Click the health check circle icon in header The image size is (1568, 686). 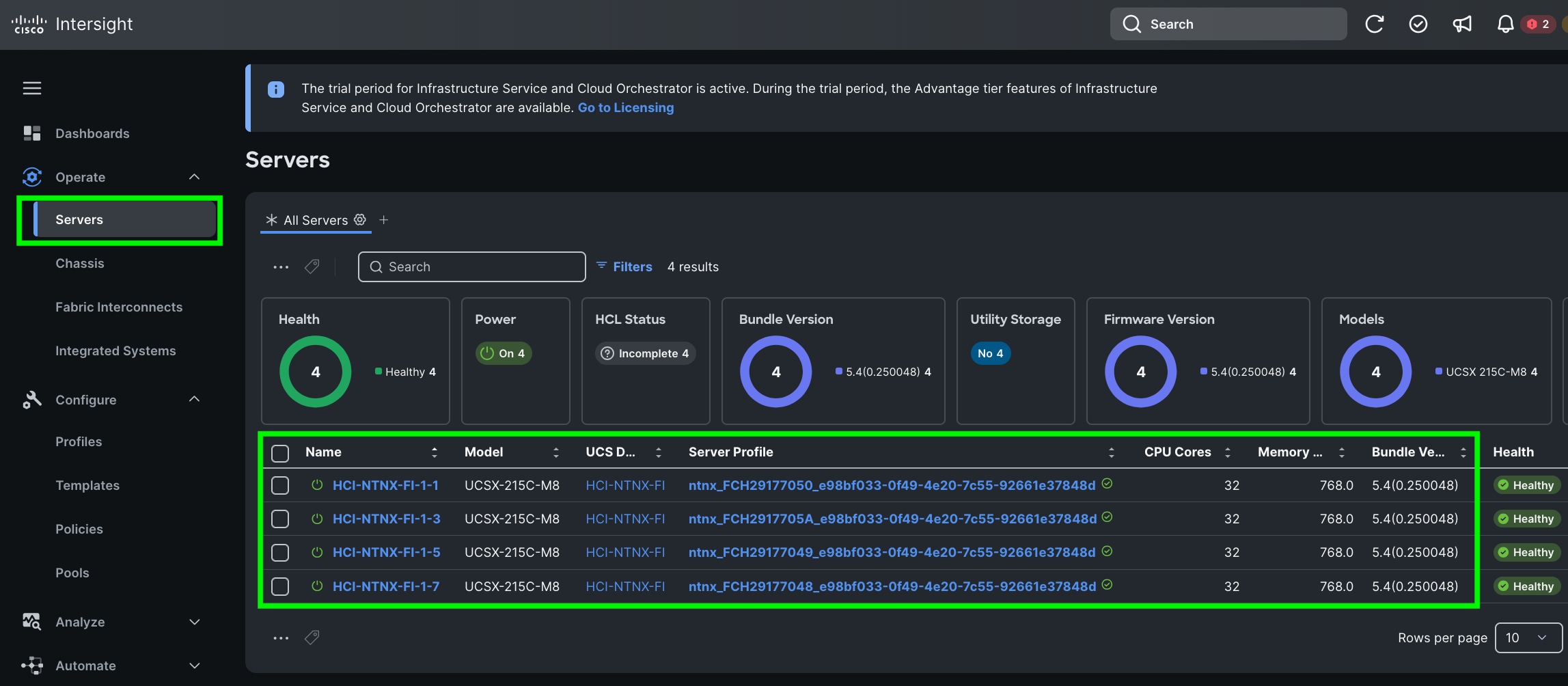(1418, 23)
